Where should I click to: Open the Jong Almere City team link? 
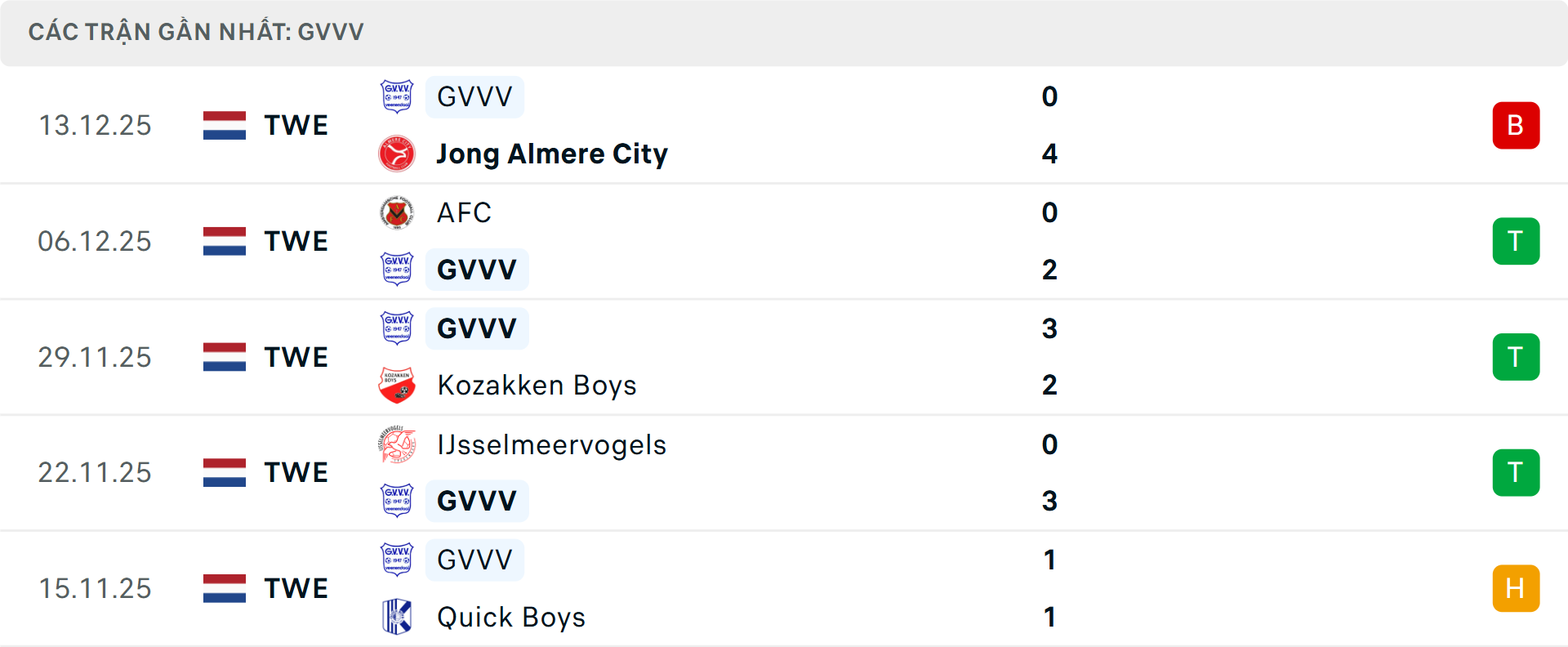(x=552, y=154)
